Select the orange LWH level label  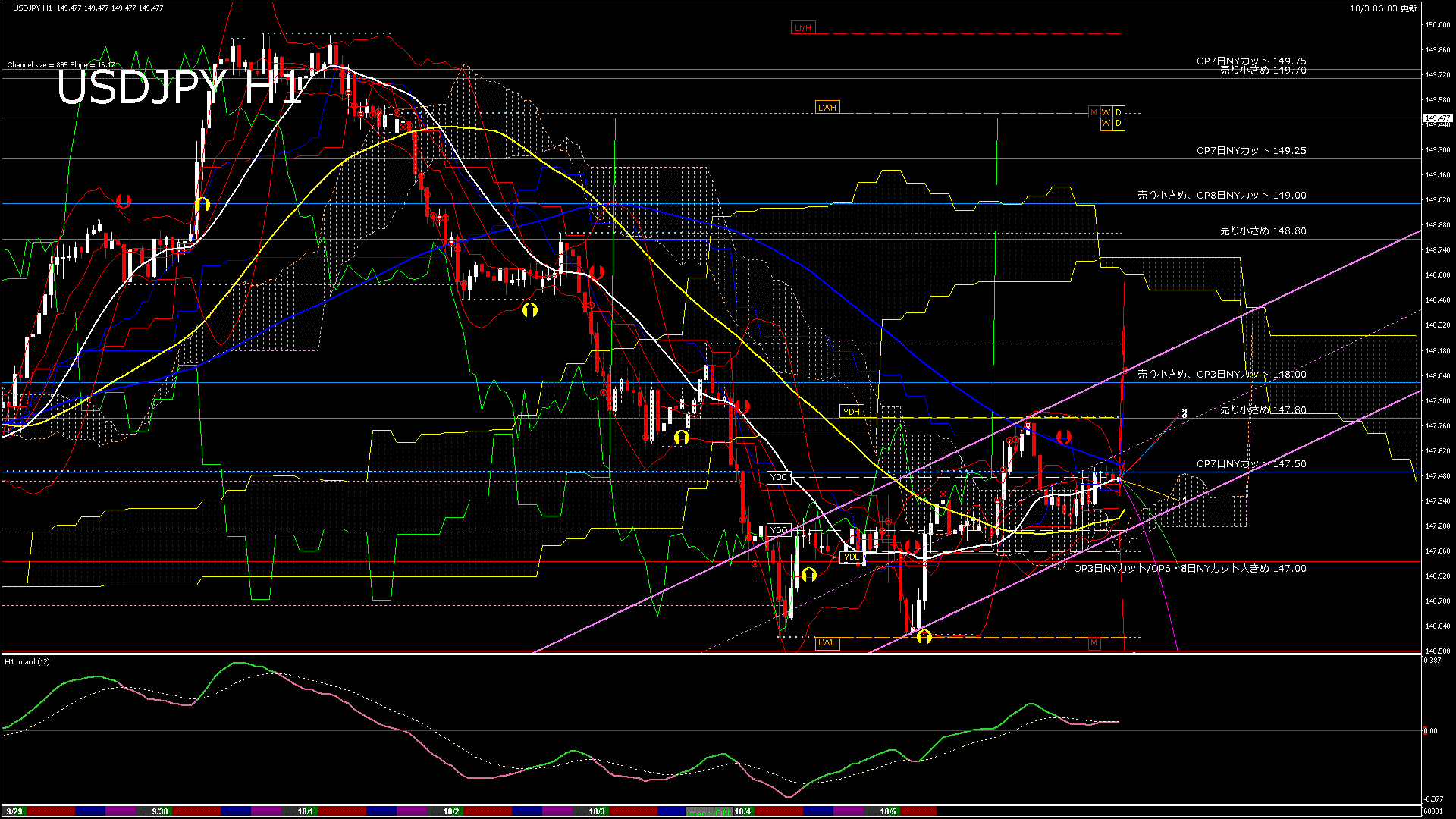(827, 108)
